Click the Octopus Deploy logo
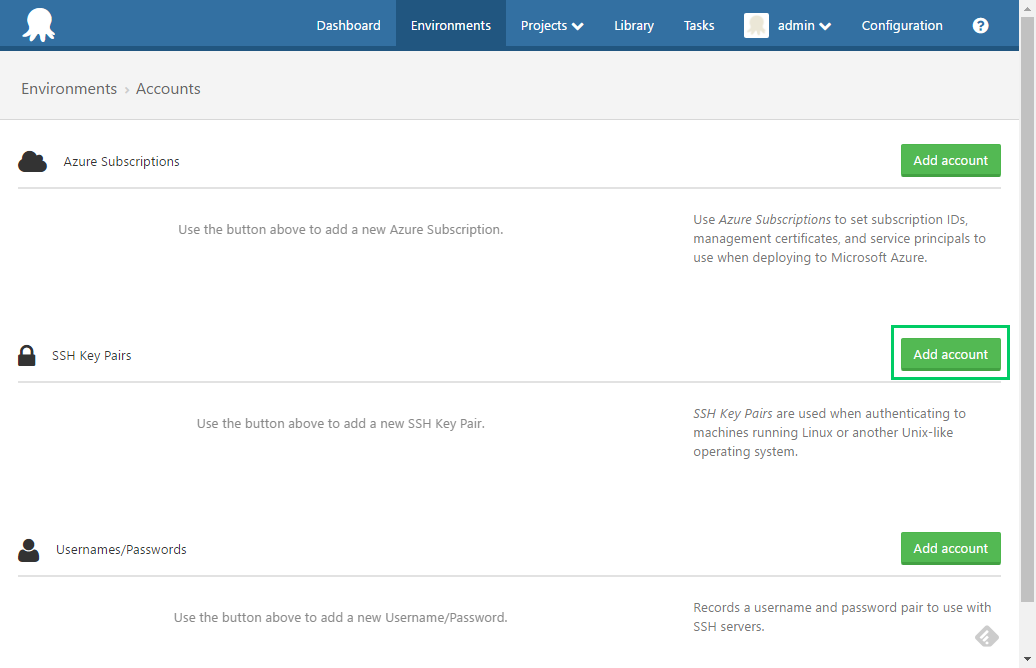The image size is (1036, 668). point(39,25)
